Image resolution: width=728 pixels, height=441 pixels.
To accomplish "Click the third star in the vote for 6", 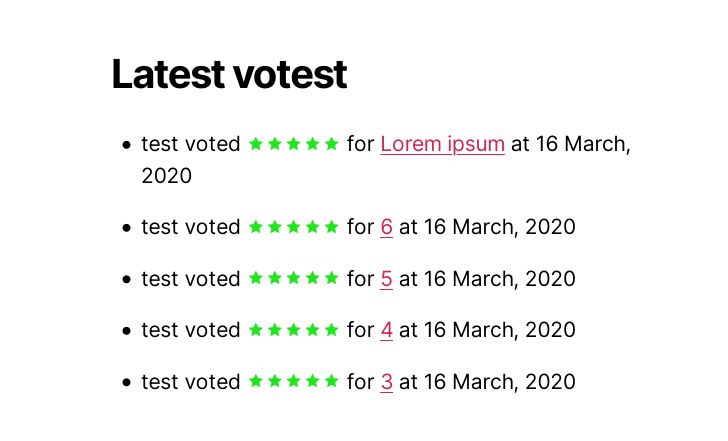I will coord(293,227).
